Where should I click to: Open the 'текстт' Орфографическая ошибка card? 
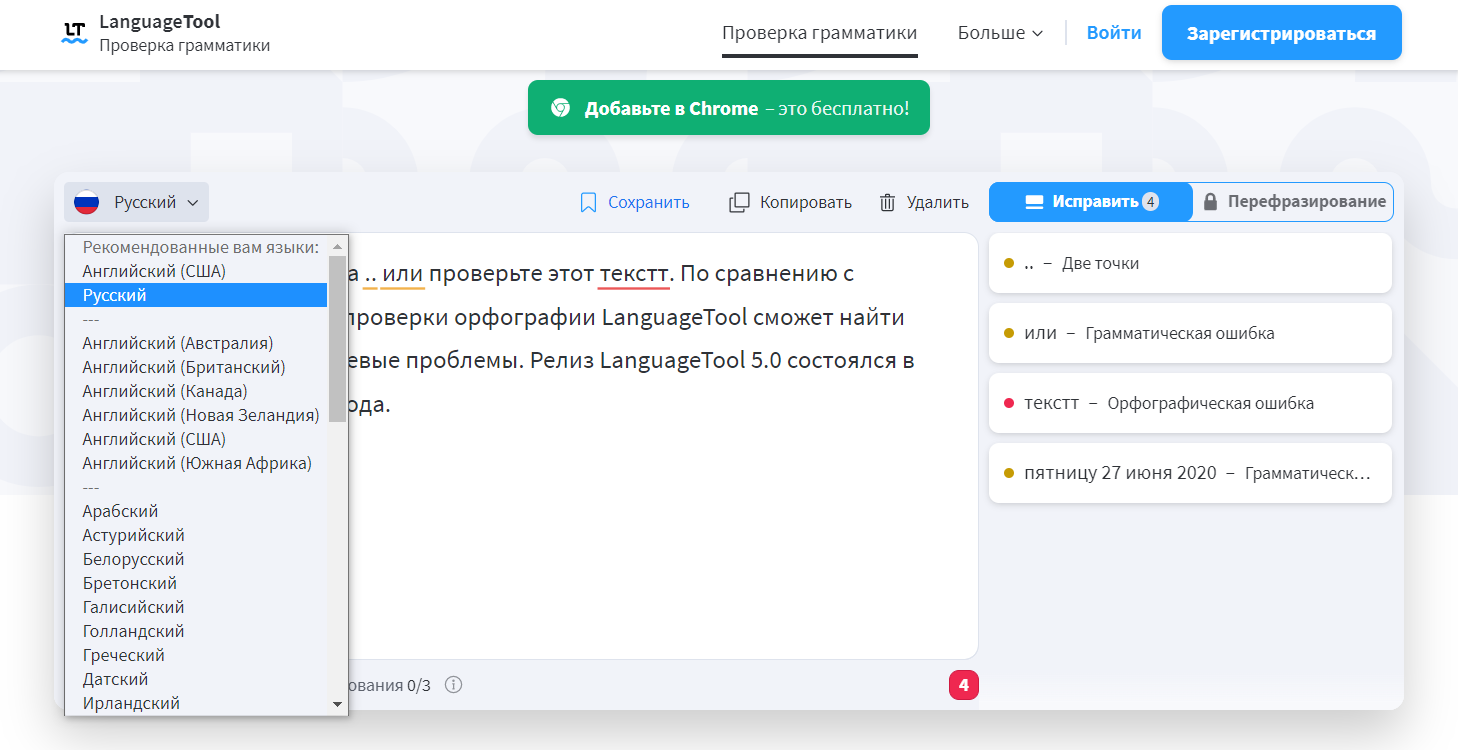[1190, 403]
